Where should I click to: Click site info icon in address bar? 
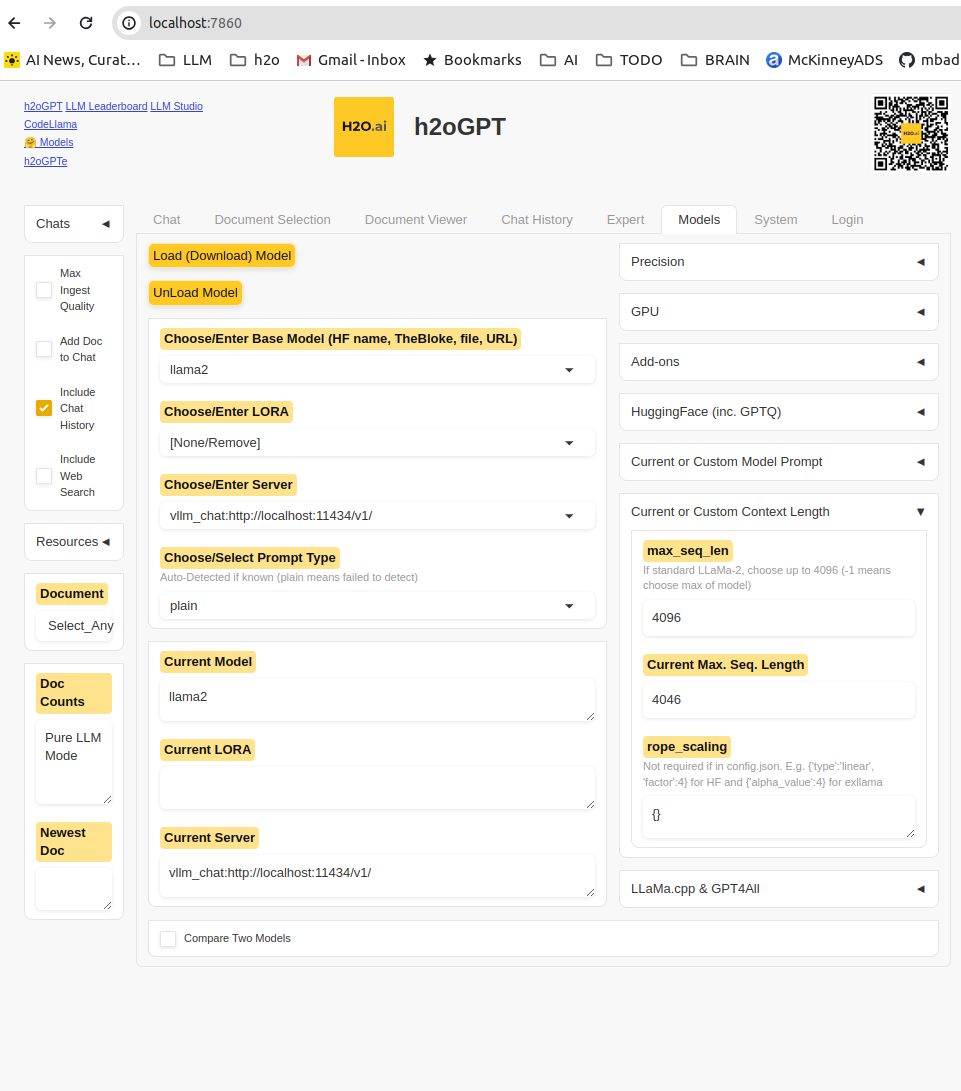coord(129,22)
